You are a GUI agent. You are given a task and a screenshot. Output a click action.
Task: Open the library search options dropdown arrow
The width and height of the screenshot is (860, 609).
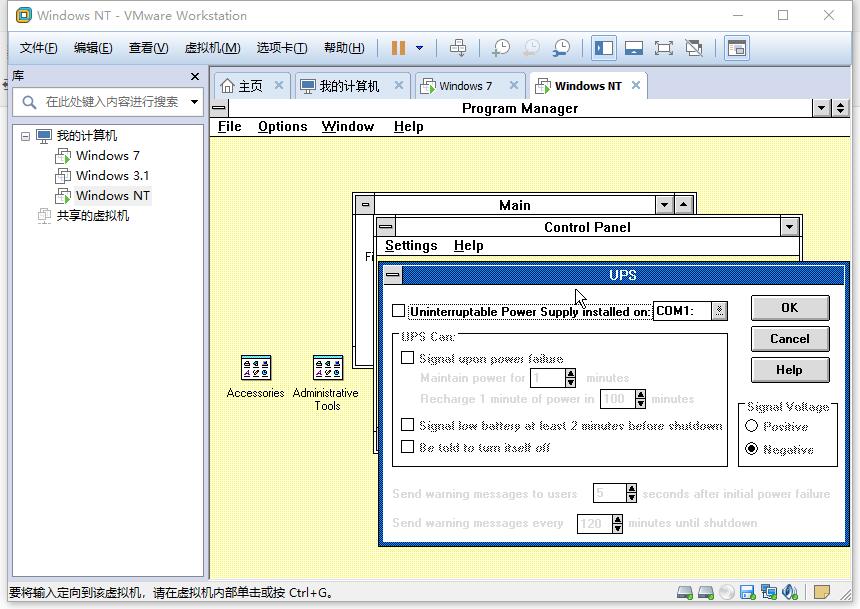pyautogui.click(x=194, y=102)
